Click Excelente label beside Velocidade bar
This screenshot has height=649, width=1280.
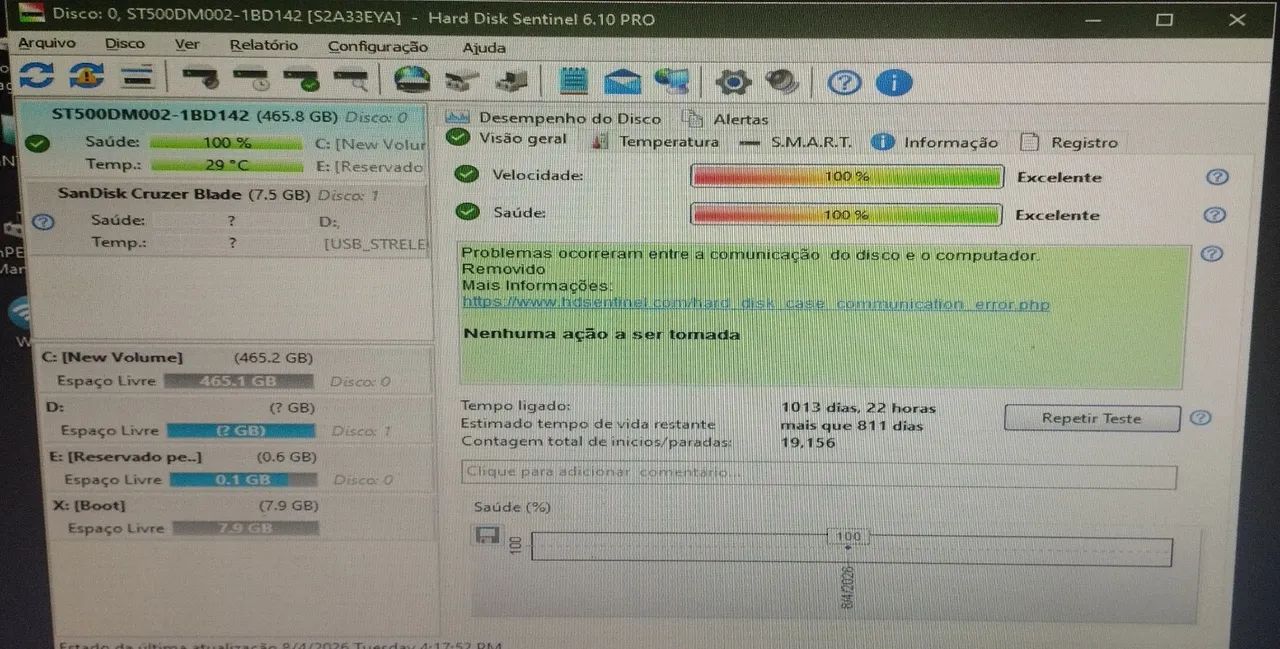coord(1059,177)
